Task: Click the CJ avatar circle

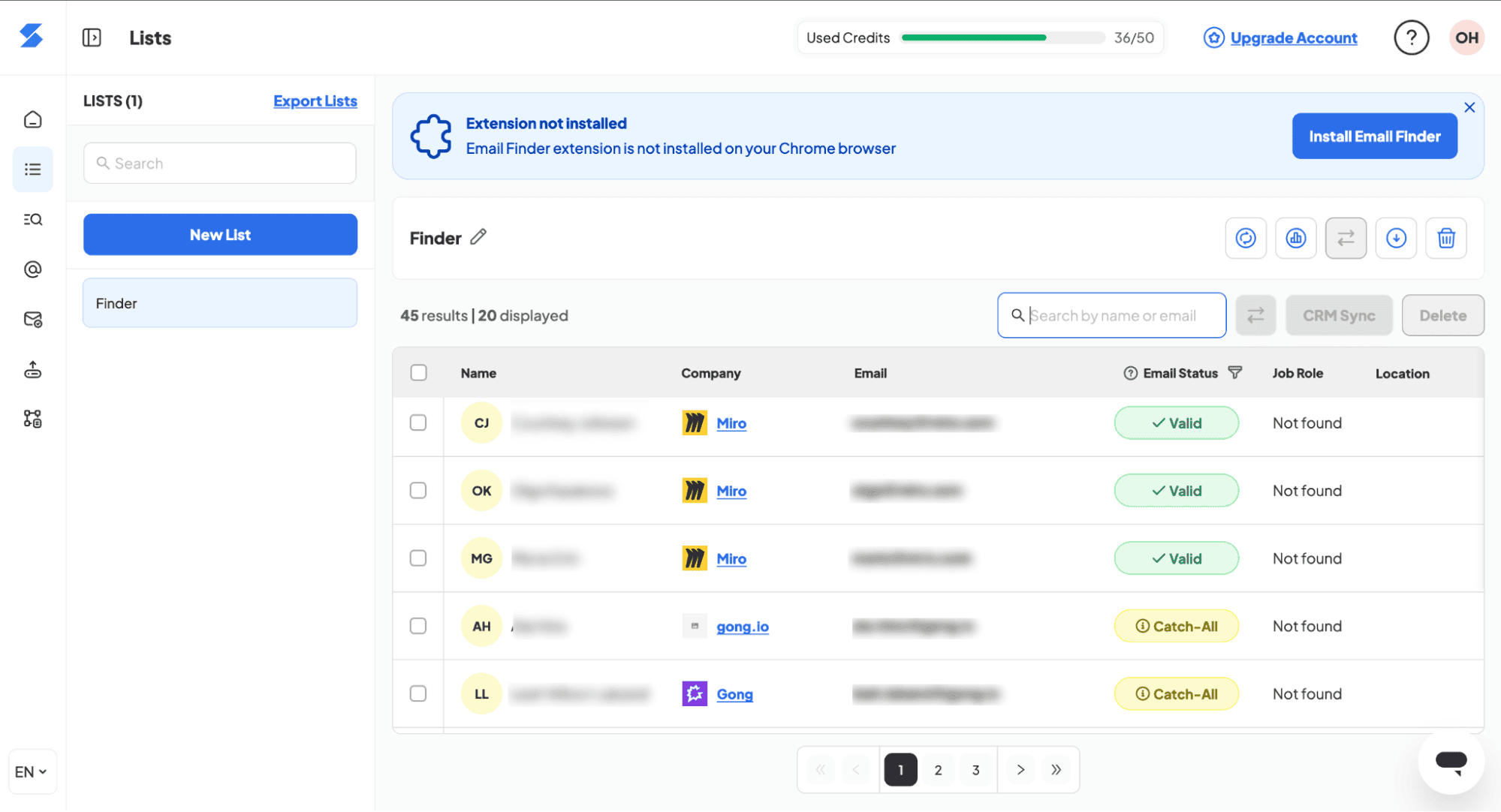Action: tap(481, 423)
